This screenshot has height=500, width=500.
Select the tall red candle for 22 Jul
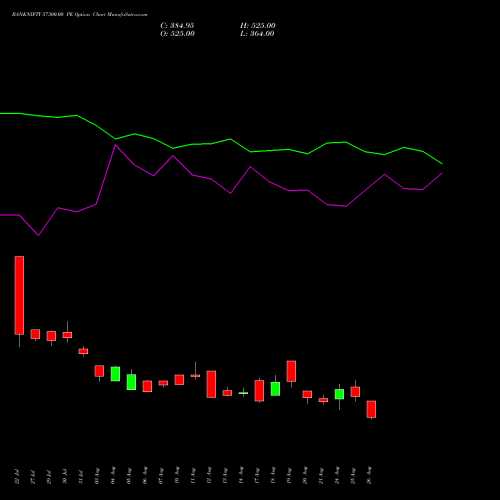(19, 295)
